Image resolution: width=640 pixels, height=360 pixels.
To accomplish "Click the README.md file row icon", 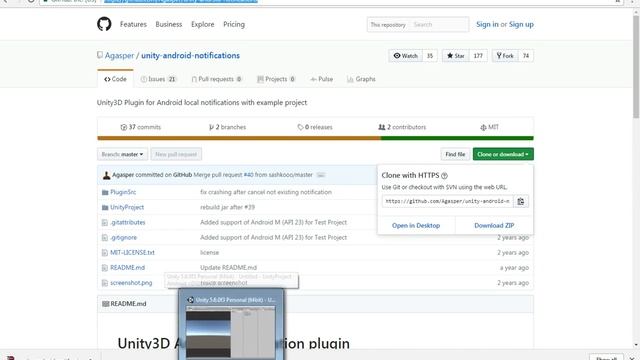I will click(x=104, y=268).
